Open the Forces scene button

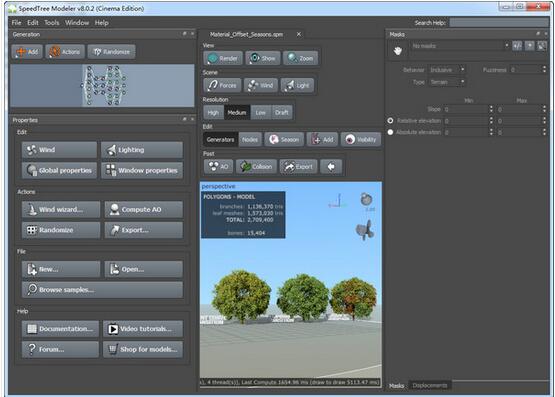tap(222, 85)
